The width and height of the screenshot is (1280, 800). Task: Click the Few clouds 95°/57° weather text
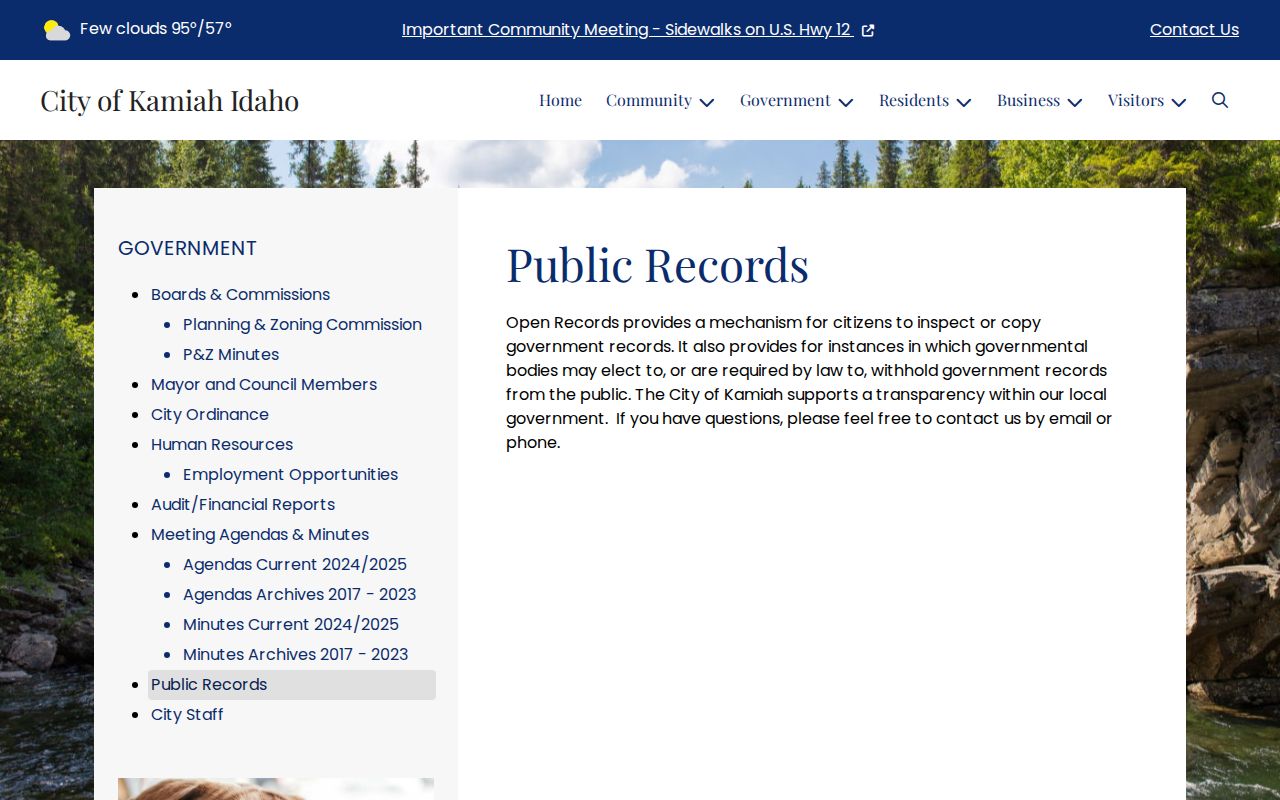click(156, 29)
